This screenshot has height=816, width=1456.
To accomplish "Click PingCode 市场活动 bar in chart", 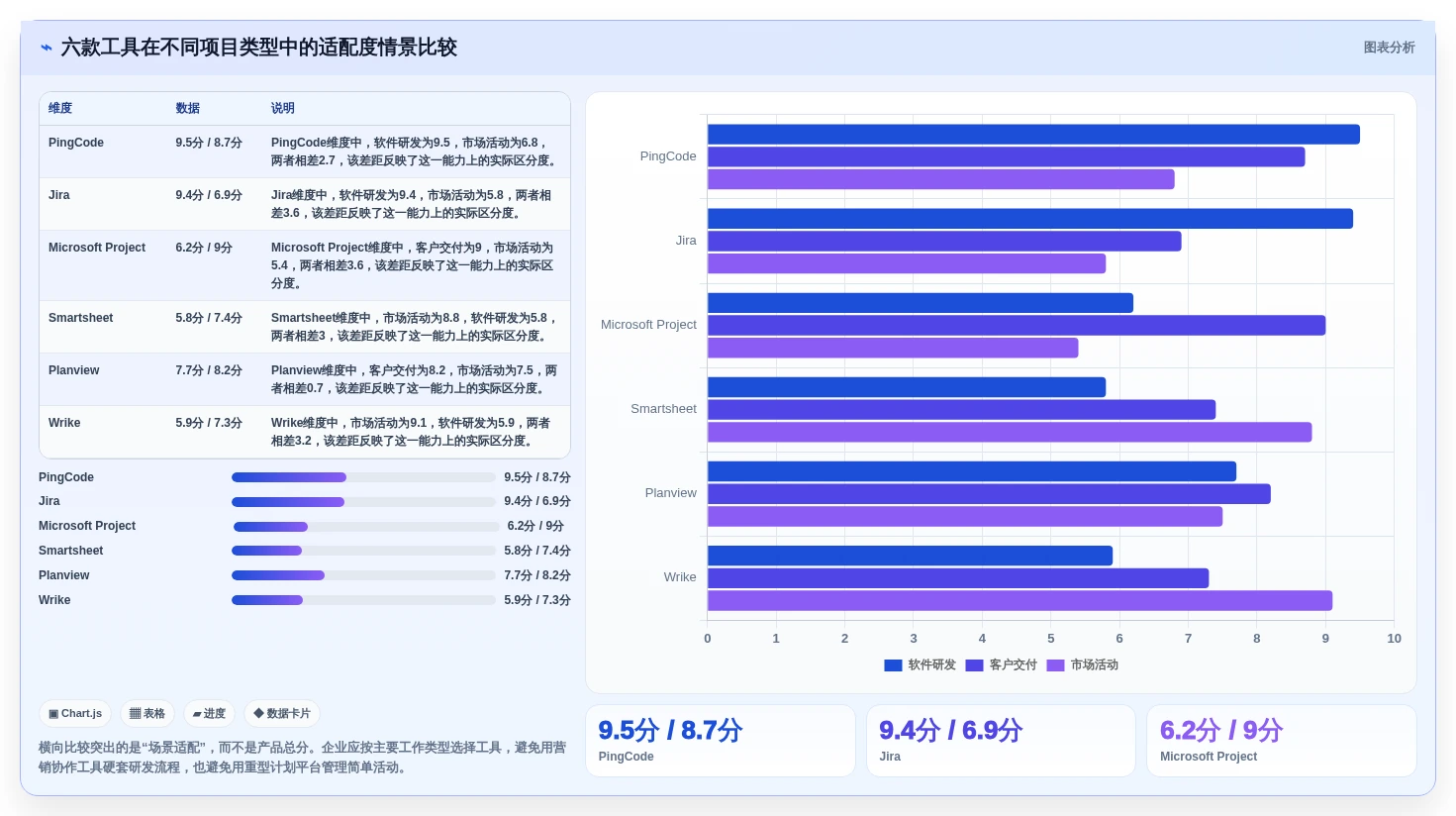I will (x=940, y=179).
